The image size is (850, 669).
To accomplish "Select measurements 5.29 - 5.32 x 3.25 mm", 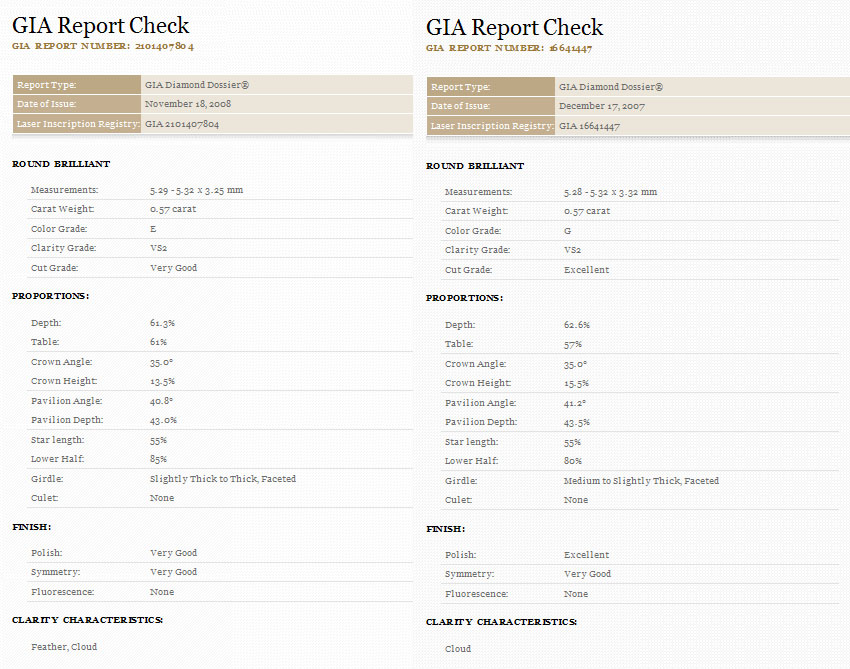I will pyautogui.click(x=196, y=190).
